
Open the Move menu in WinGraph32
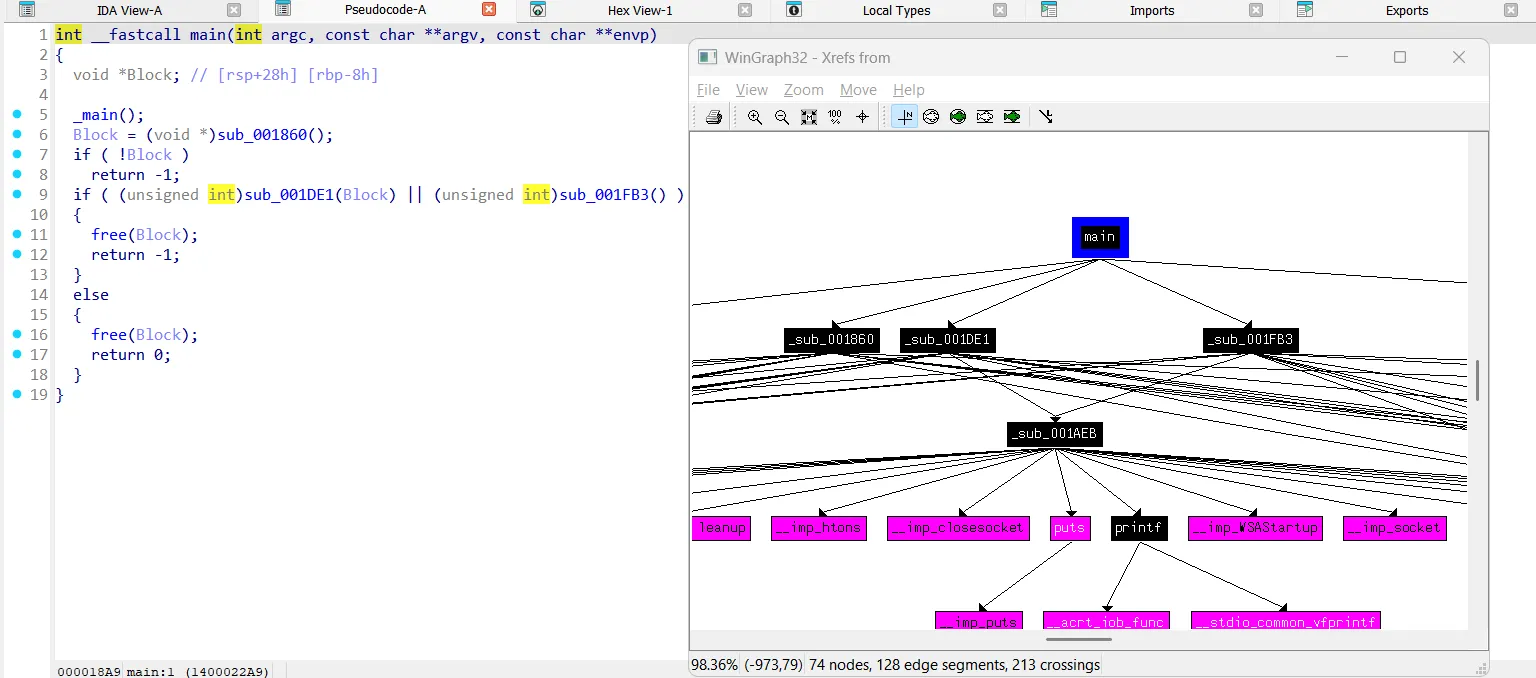point(858,90)
